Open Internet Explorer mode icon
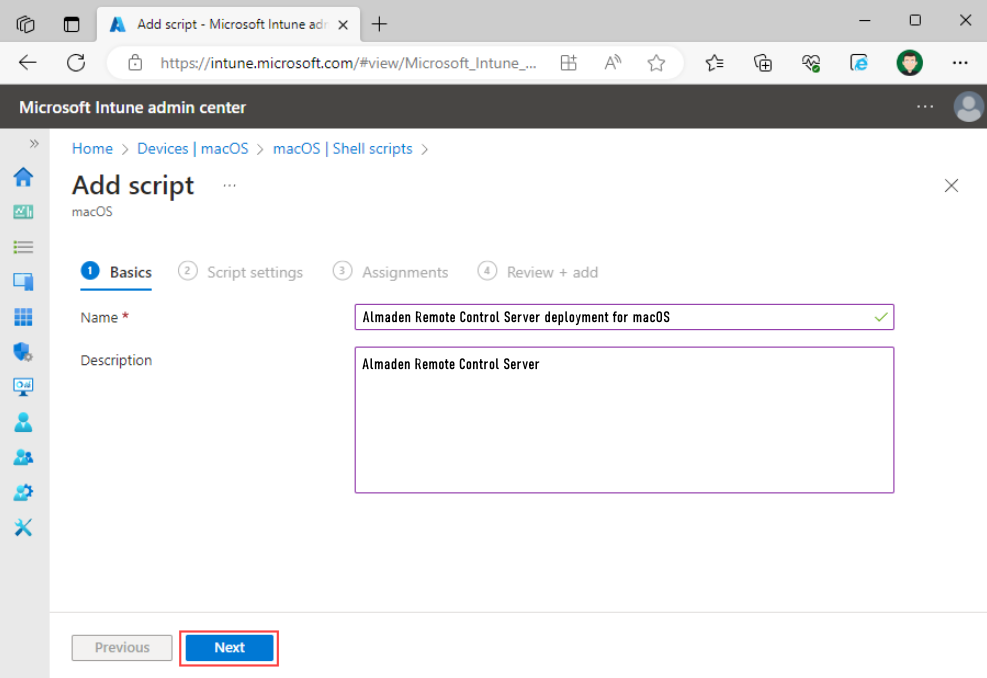The width and height of the screenshot is (987, 678). (x=859, y=62)
